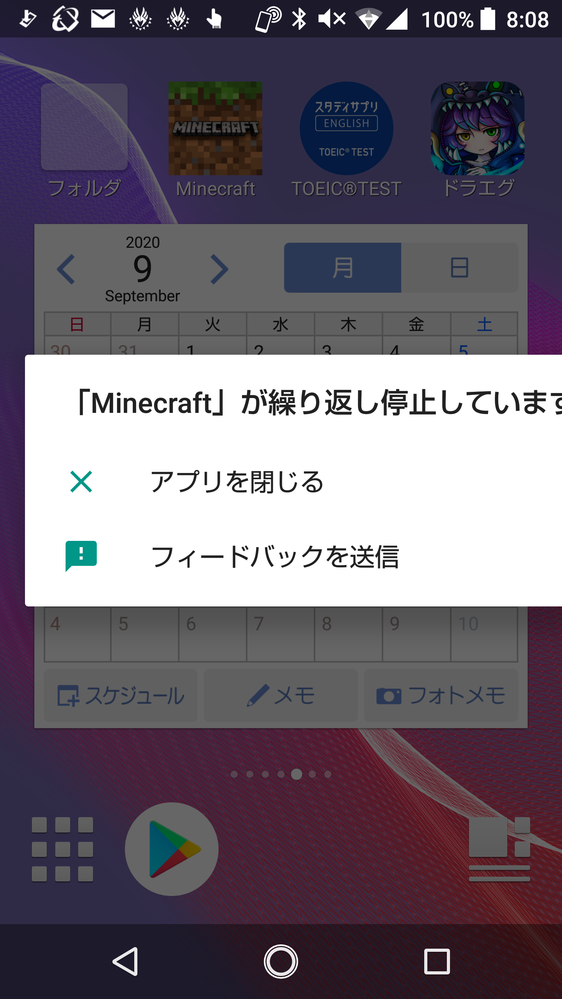This screenshot has width=562, height=999.
Task: Tap the Wi-Fi signal status icon
Action: coord(368,20)
